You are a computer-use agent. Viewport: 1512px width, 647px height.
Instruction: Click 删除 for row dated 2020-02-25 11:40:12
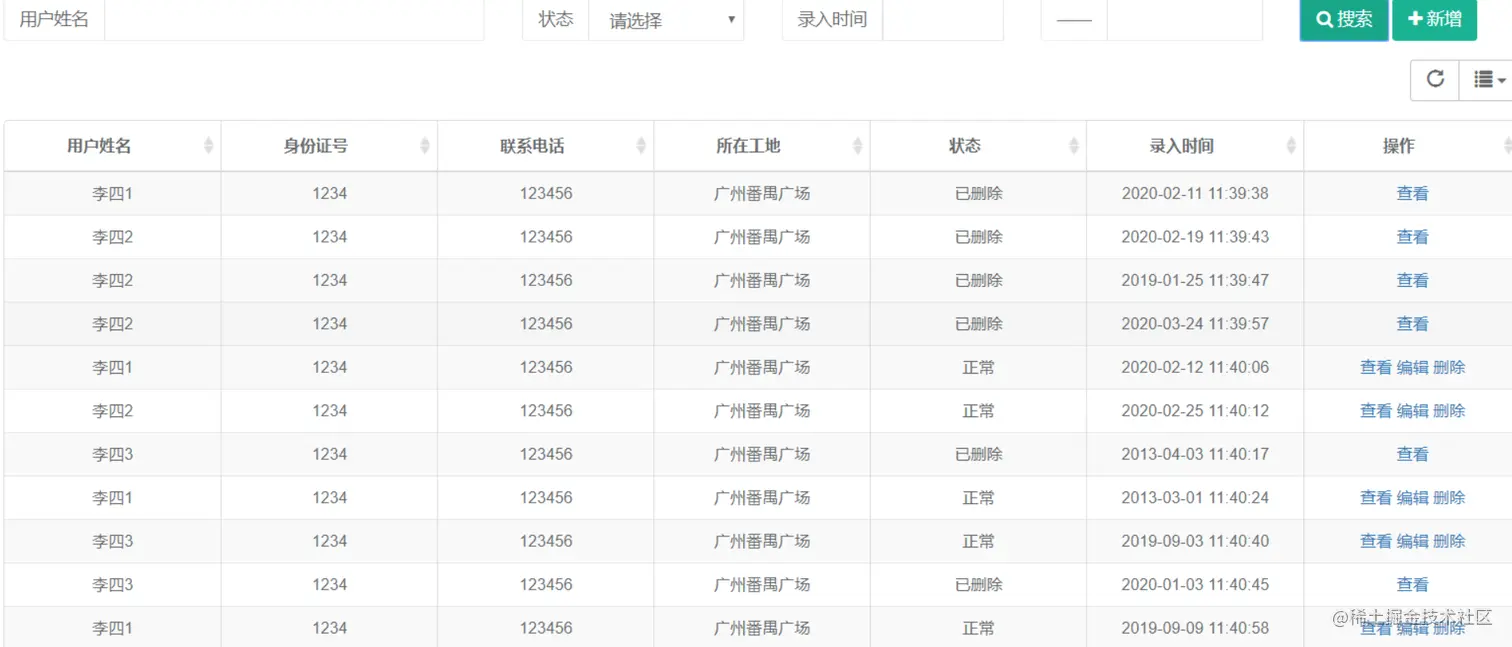(x=1449, y=411)
